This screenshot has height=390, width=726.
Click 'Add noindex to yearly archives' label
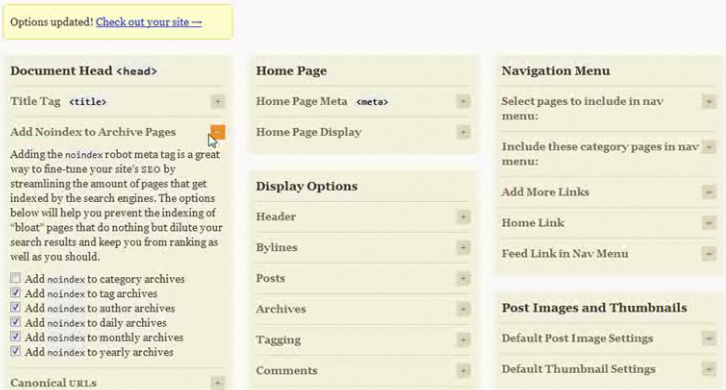[99, 352]
